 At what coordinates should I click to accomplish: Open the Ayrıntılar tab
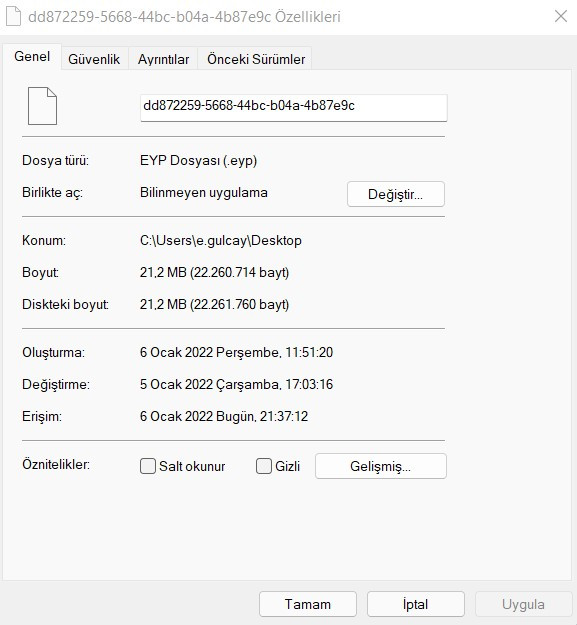click(x=163, y=59)
